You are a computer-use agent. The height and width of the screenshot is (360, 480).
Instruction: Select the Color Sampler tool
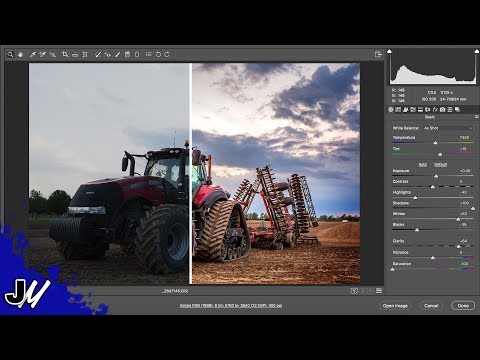(x=42, y=54)
